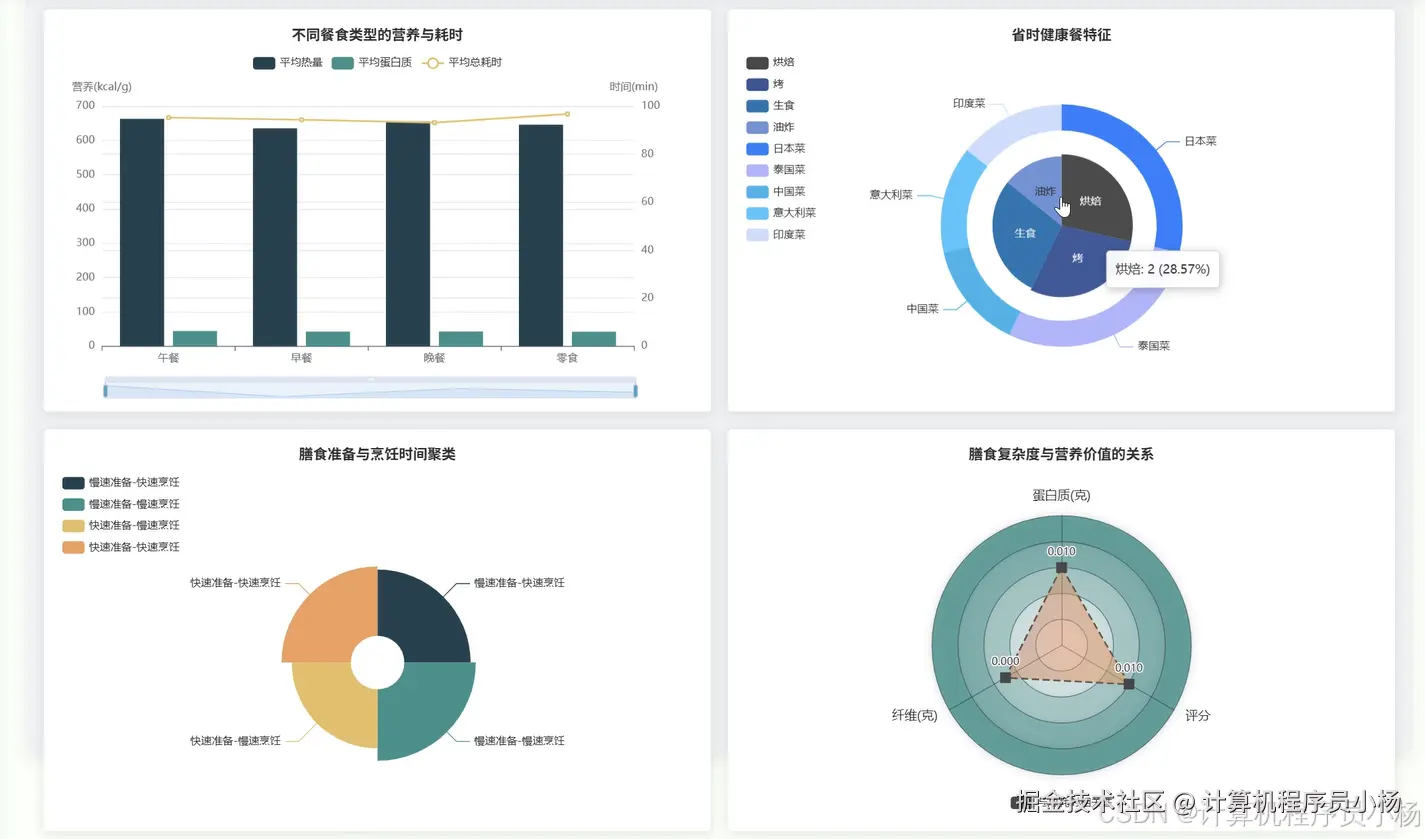Toggle 生食 legend entry
The height and width of the screenshot is (839, 1425).
pyautogui.click(x=770, y=105)
